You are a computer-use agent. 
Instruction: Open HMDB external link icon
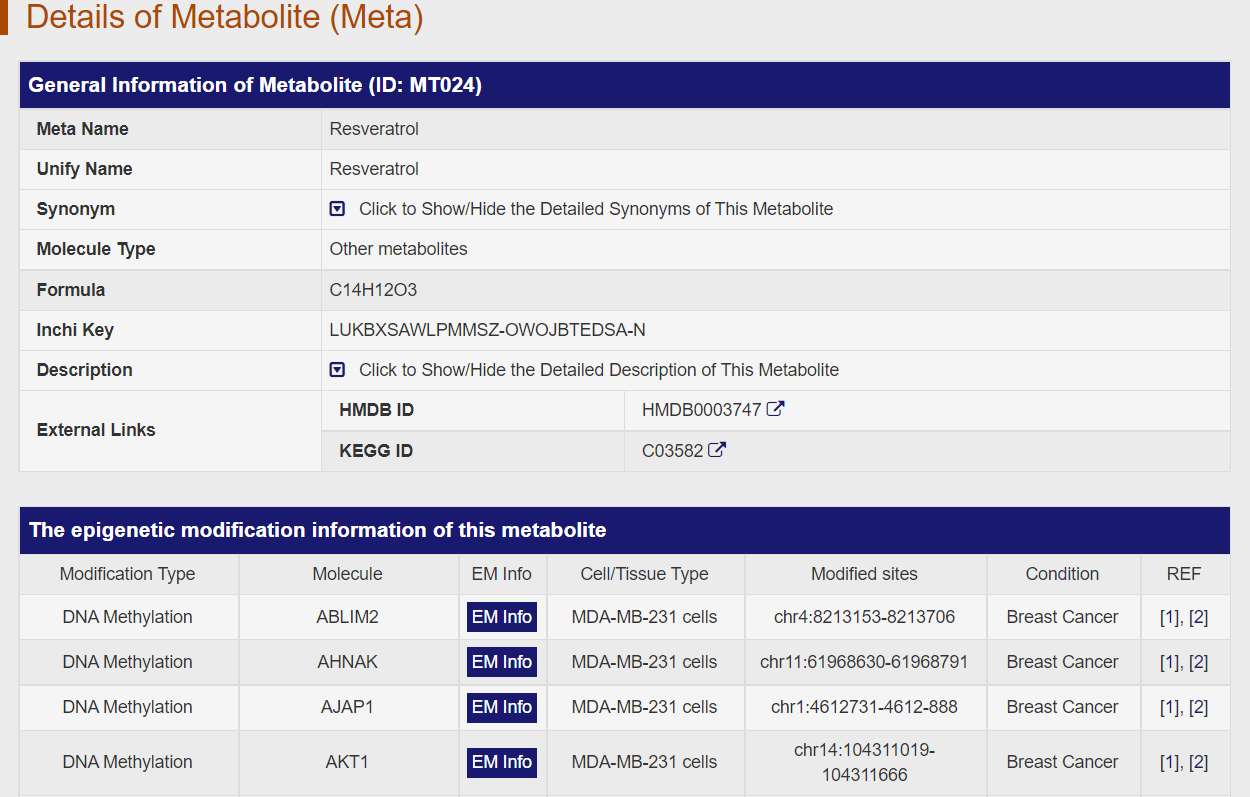point(775,409)
